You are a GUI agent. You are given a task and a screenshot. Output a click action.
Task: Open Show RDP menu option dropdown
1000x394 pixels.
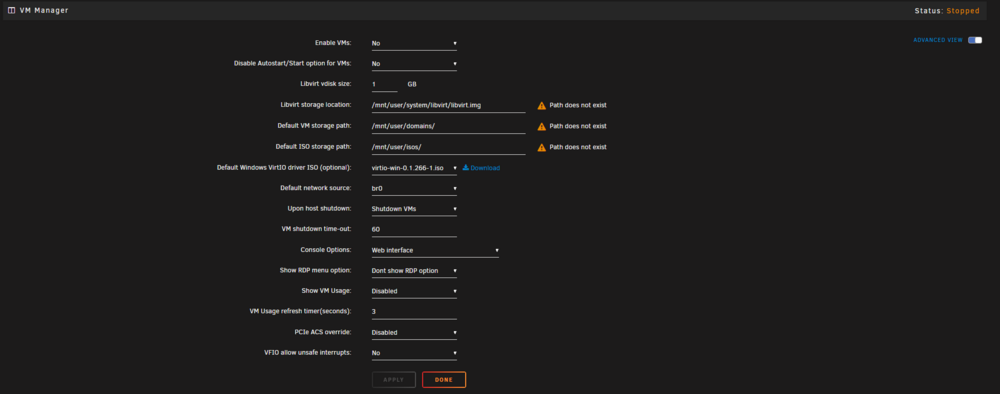pos(414,271)
